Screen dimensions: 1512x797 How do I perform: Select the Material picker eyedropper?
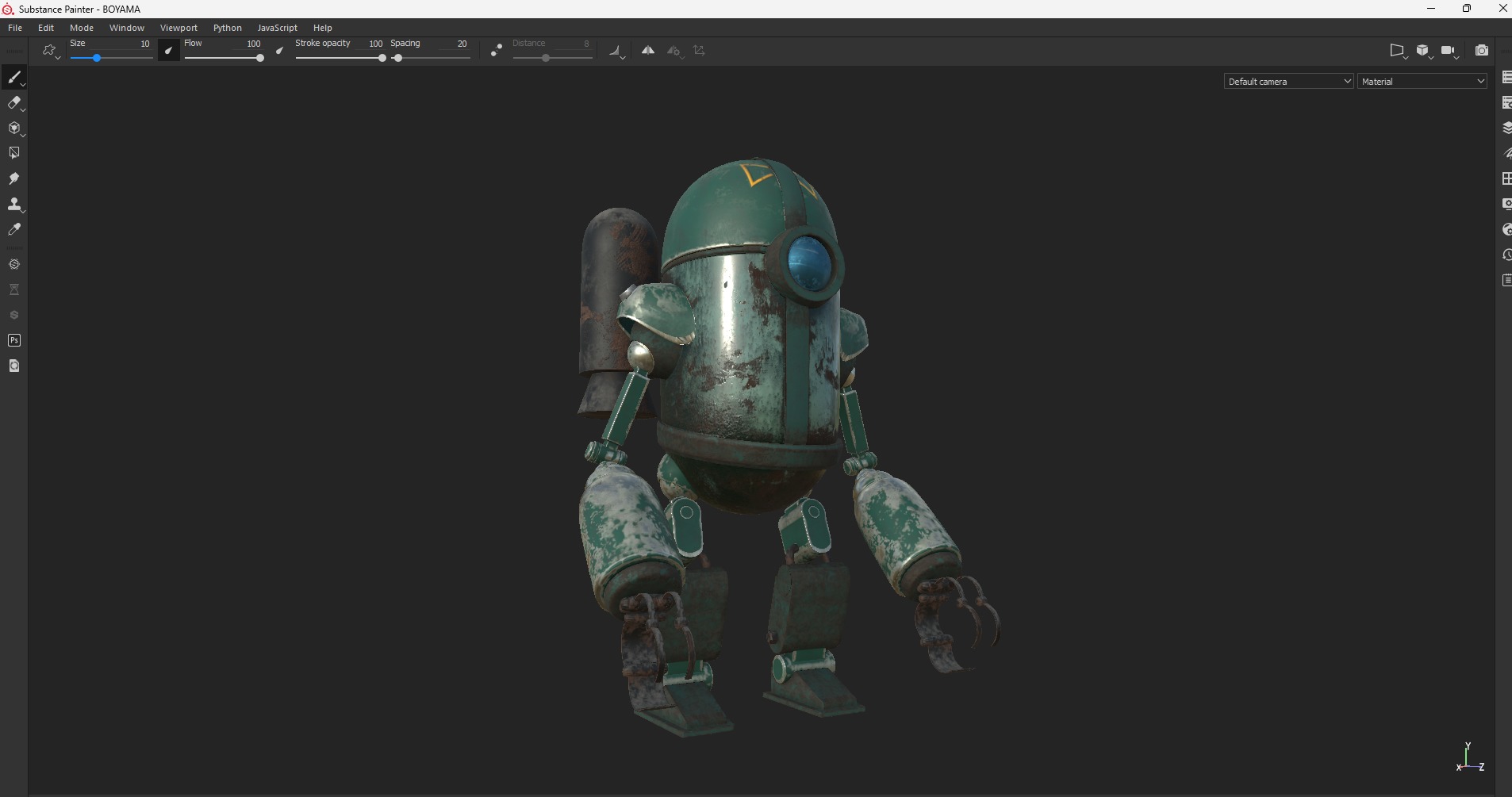(x=13, y=229)
